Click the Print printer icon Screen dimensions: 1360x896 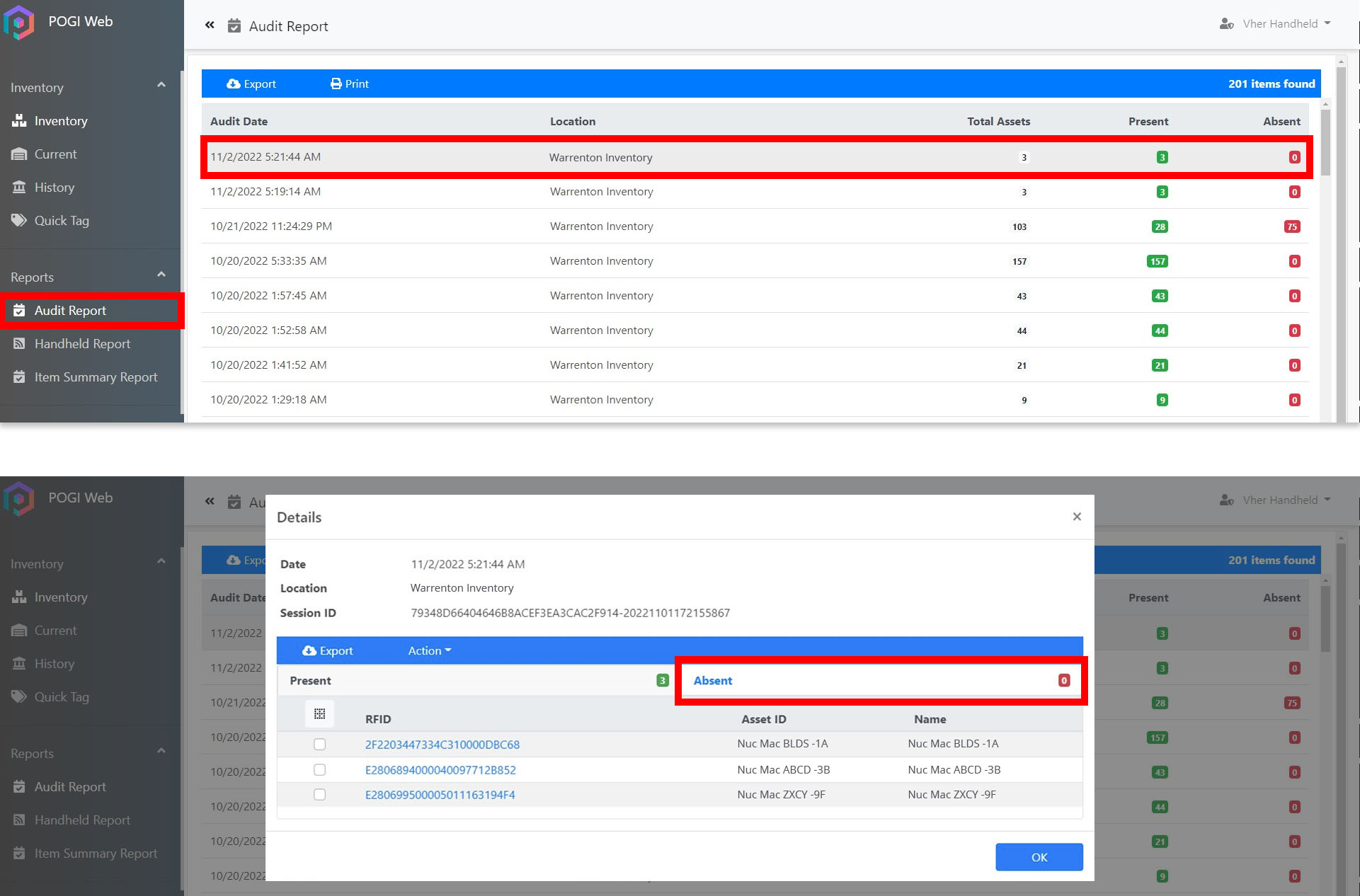pyautogui.click(x=336, y=84)
